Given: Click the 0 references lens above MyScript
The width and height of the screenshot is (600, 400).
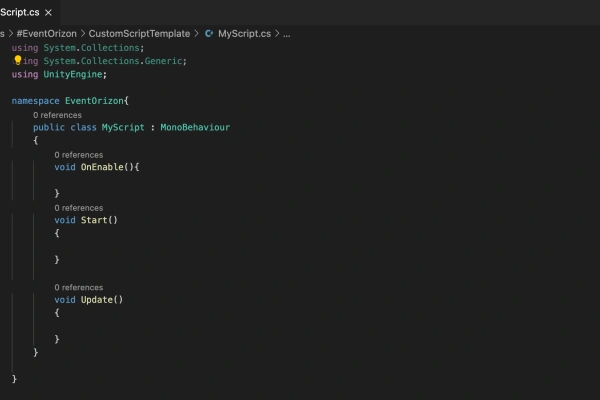Looking at the screenshot, I should (57, 115).
